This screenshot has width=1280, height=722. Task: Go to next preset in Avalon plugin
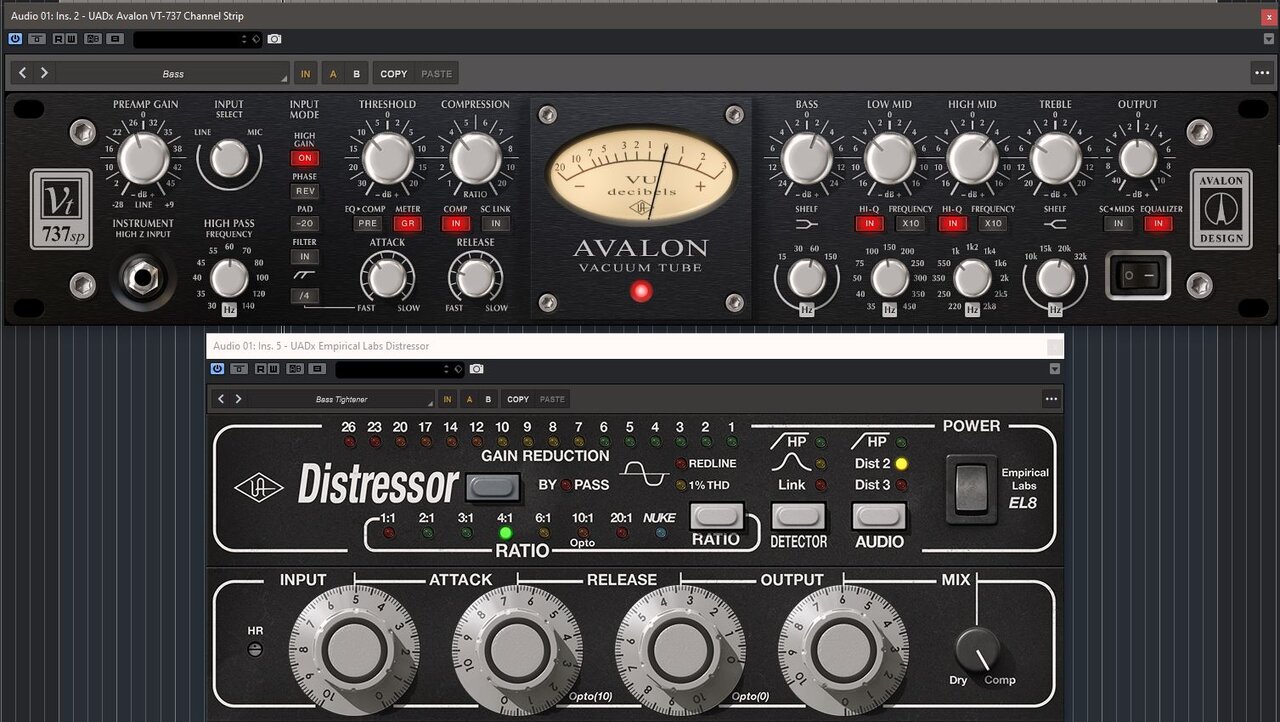pos(44,73)
